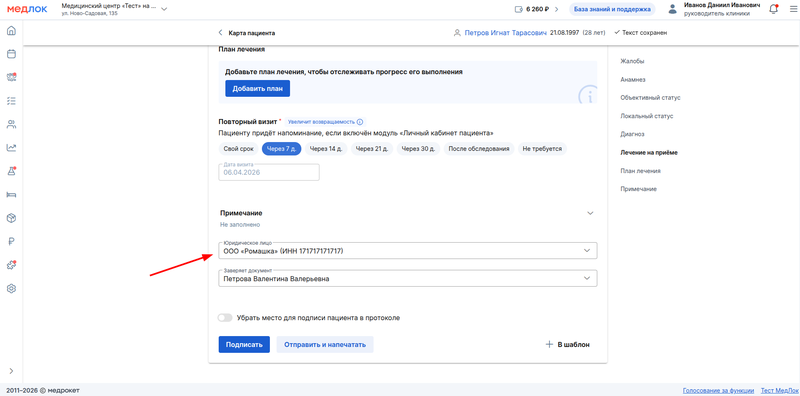Open the finance ruble icon in sidebar

coord(11,241)
